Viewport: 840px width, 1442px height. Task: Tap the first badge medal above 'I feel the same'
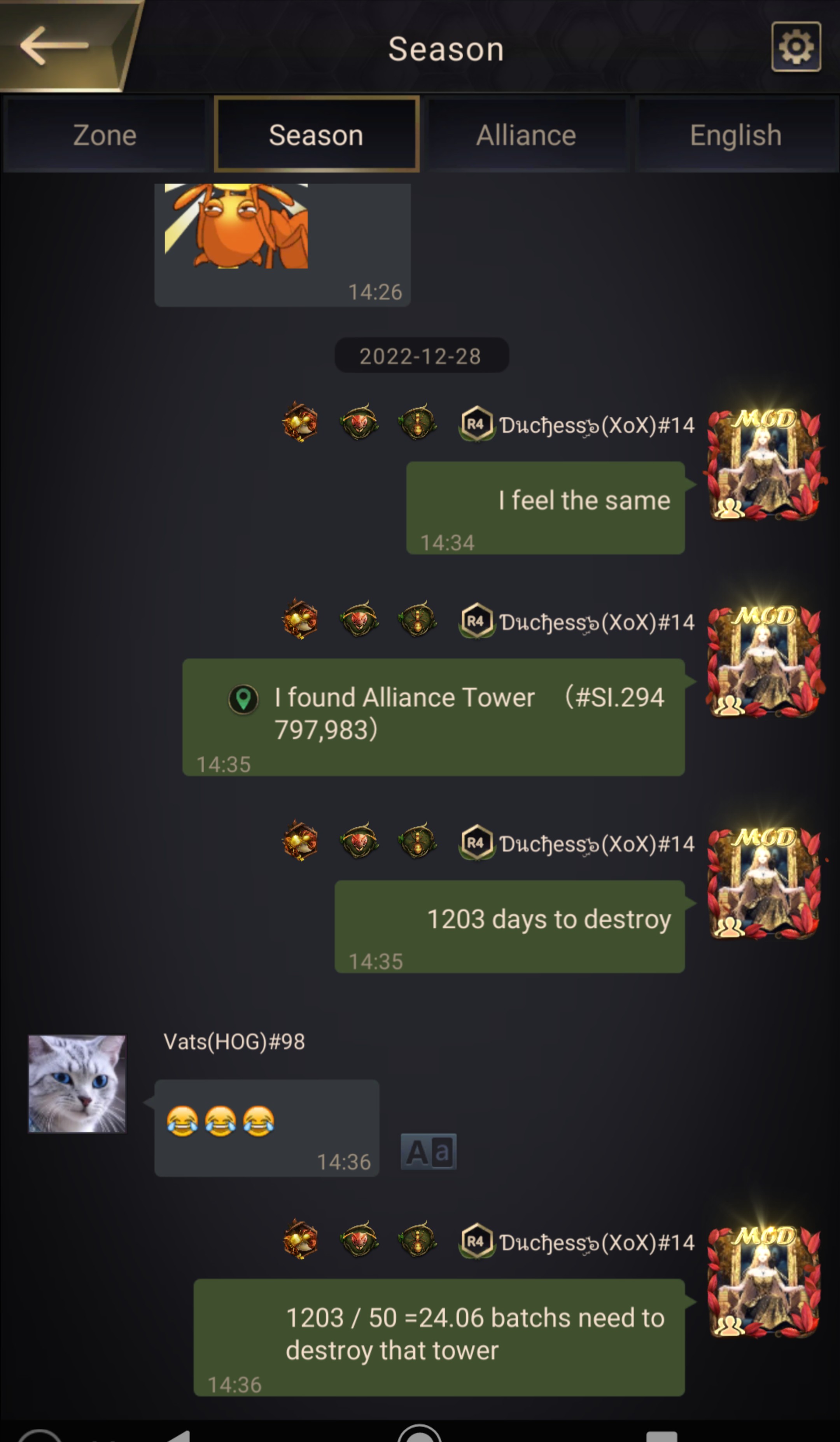click(300, 422)
